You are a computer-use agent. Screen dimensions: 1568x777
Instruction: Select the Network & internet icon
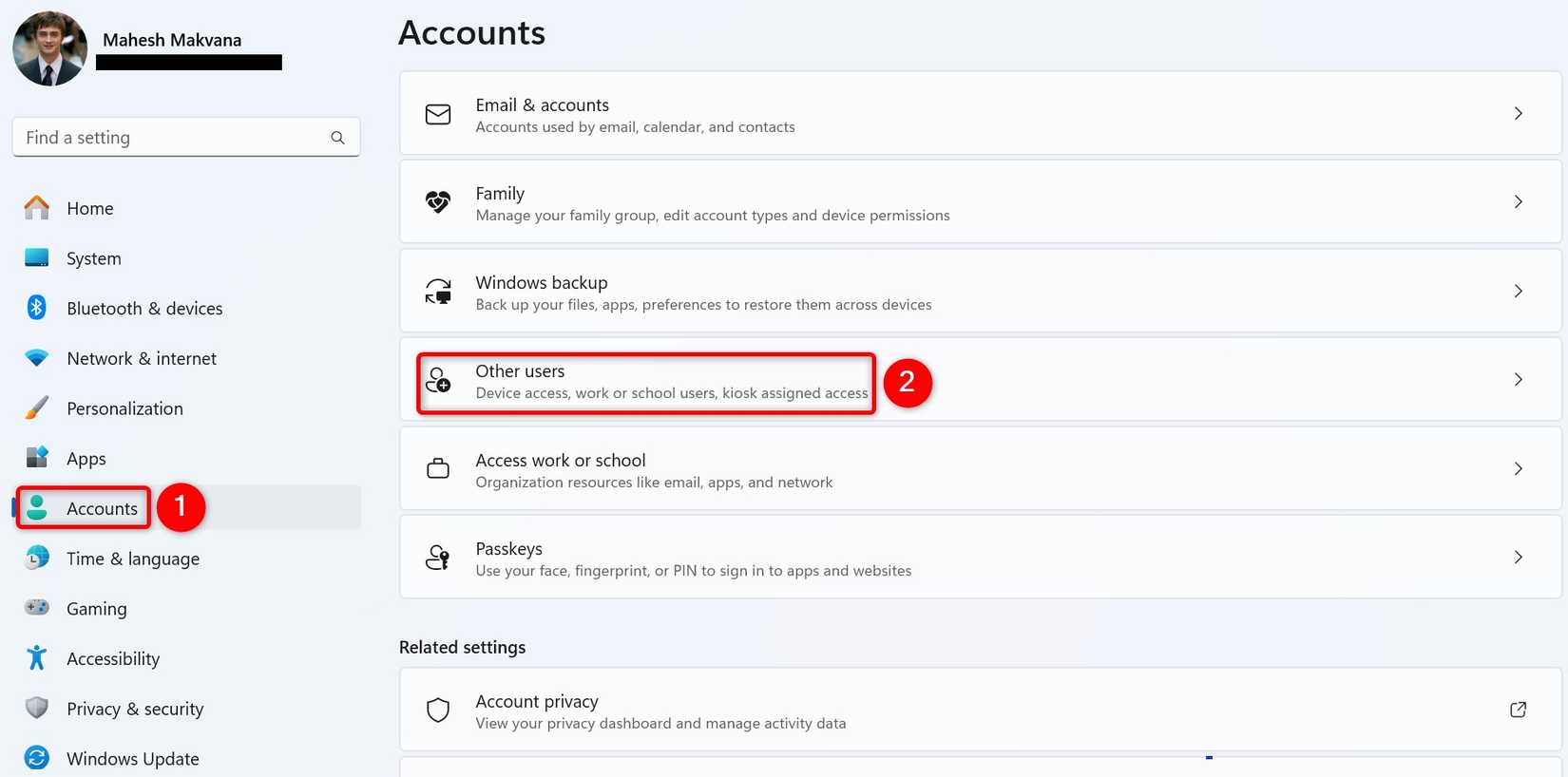[x=36, y=358]
